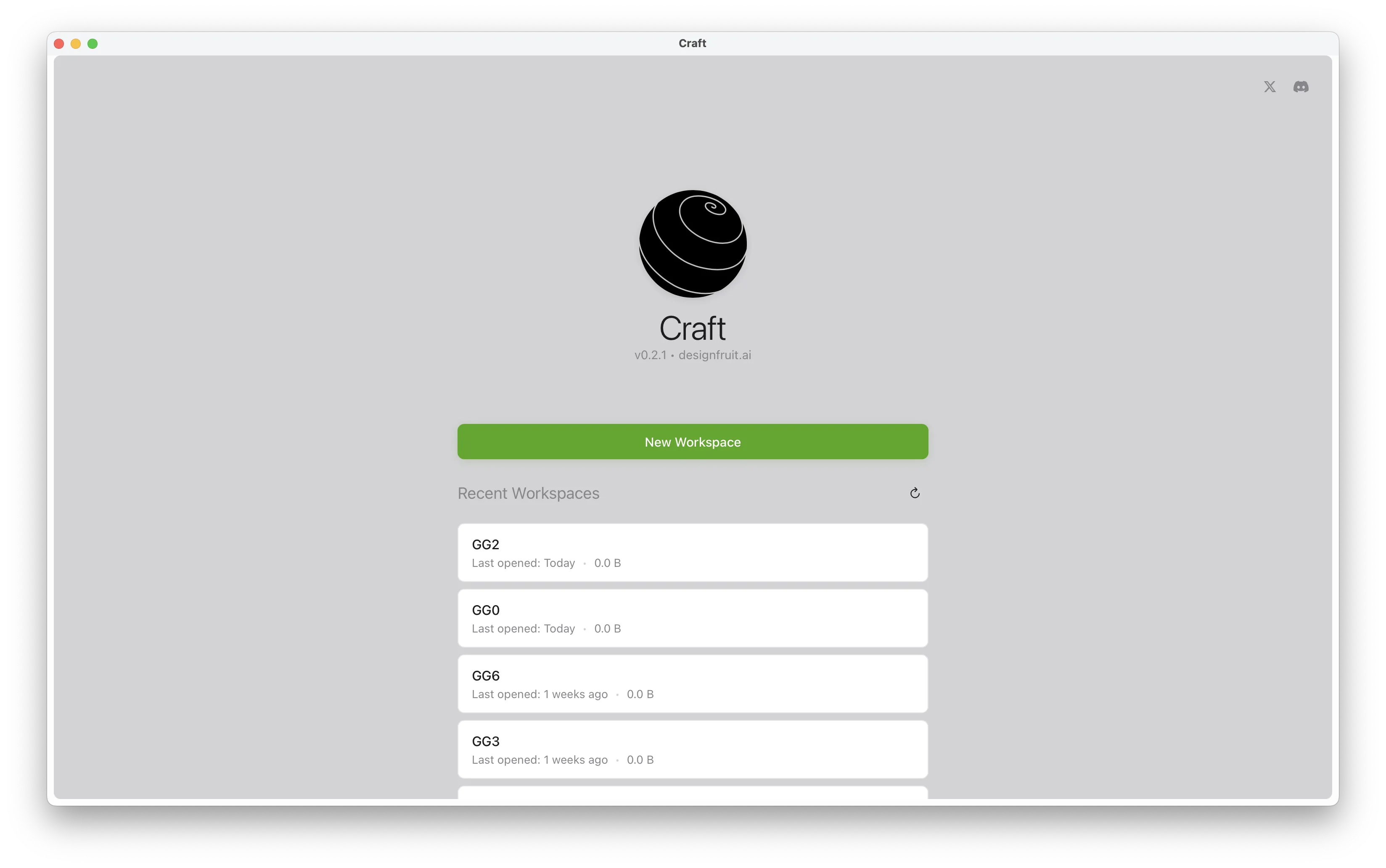Open the GG0 workspace
The image size is (1386, 868).
click(692, 618)
